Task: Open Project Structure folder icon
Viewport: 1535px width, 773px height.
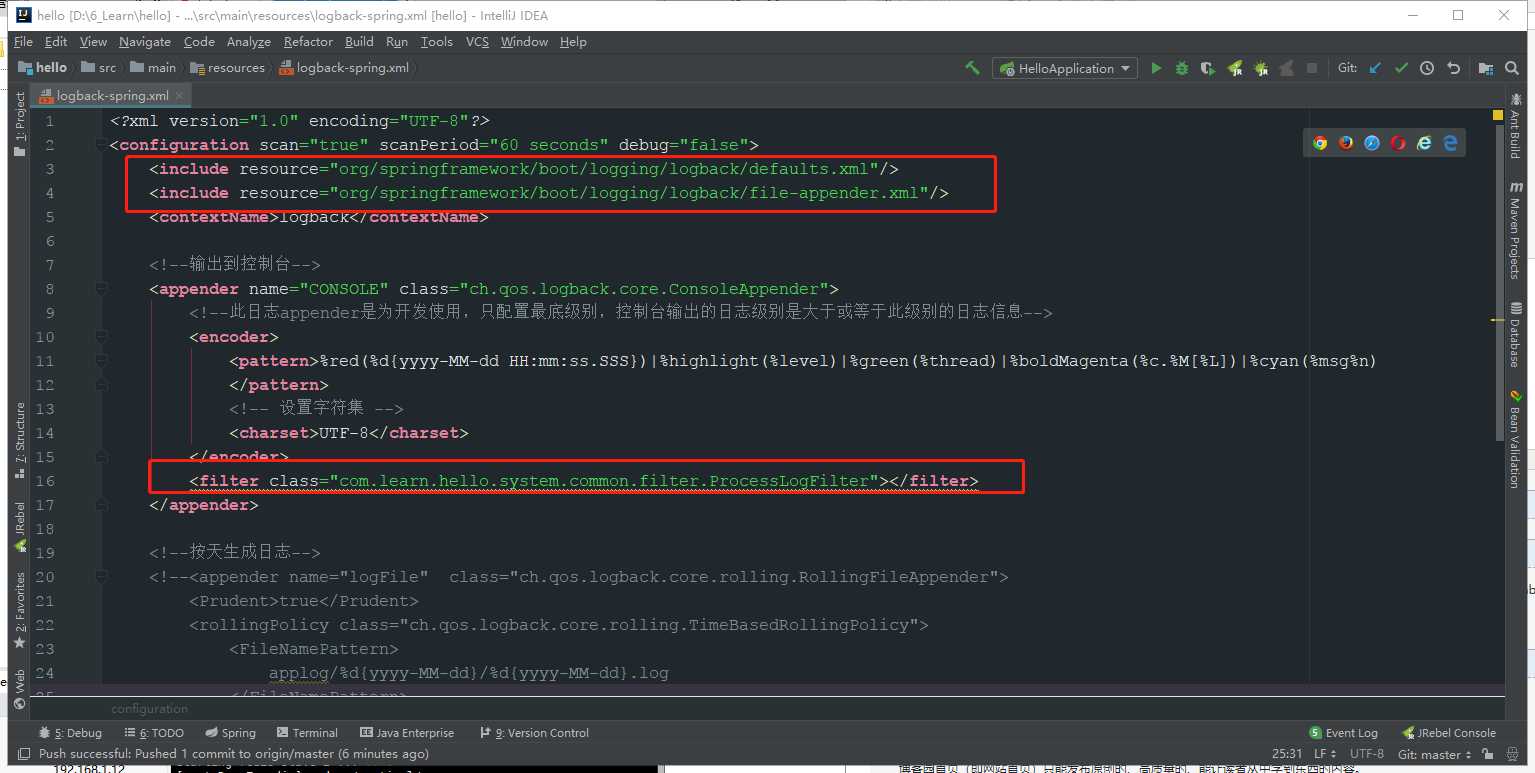Action: [1486, 68]
